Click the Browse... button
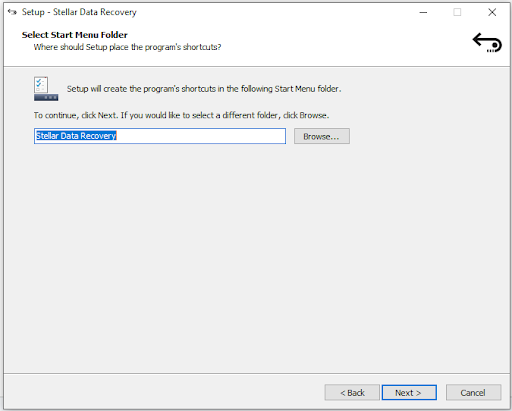The image size is (512, 411). (x=322, y=136)
